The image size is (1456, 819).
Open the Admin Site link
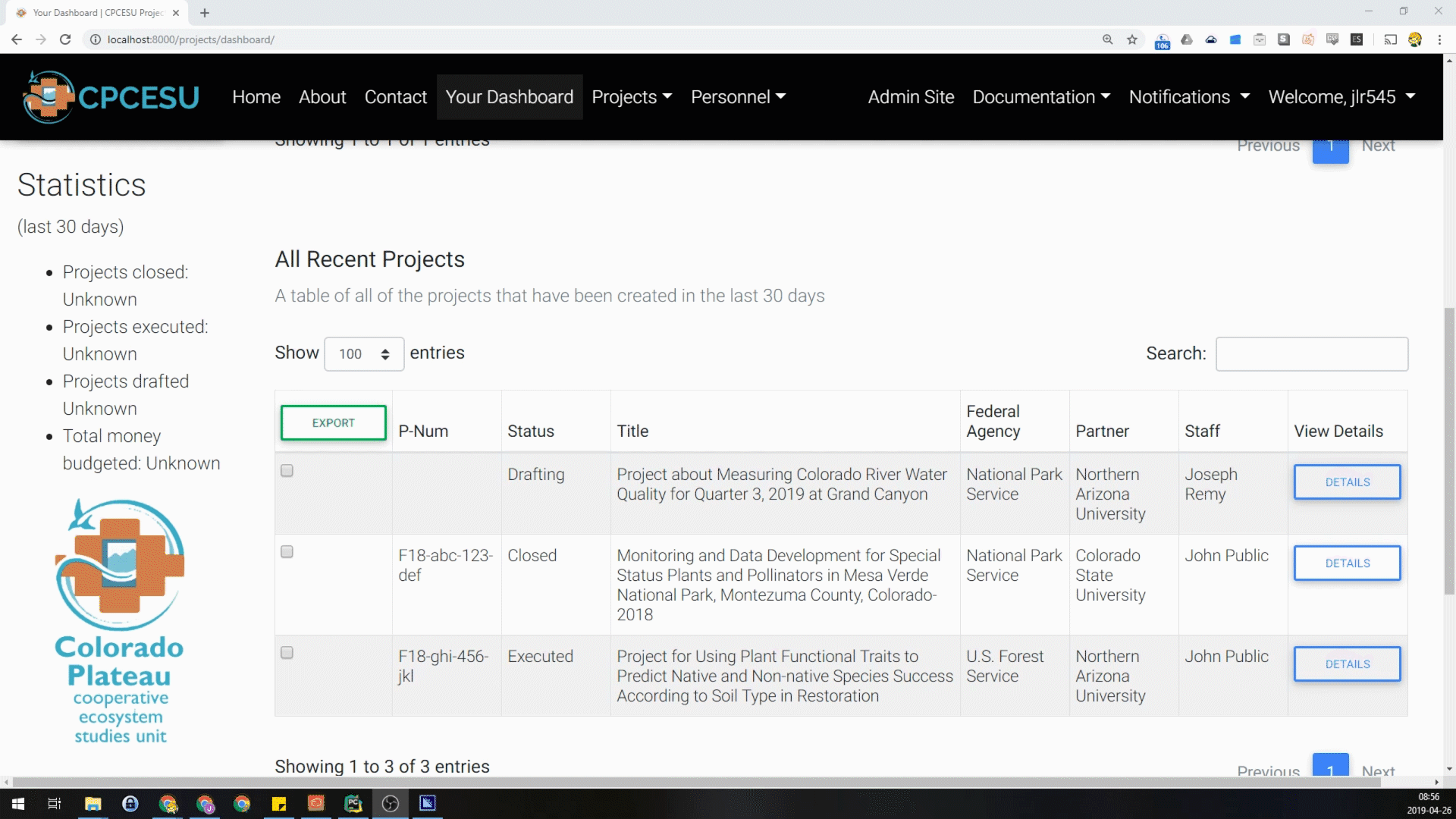coord(911,97)
